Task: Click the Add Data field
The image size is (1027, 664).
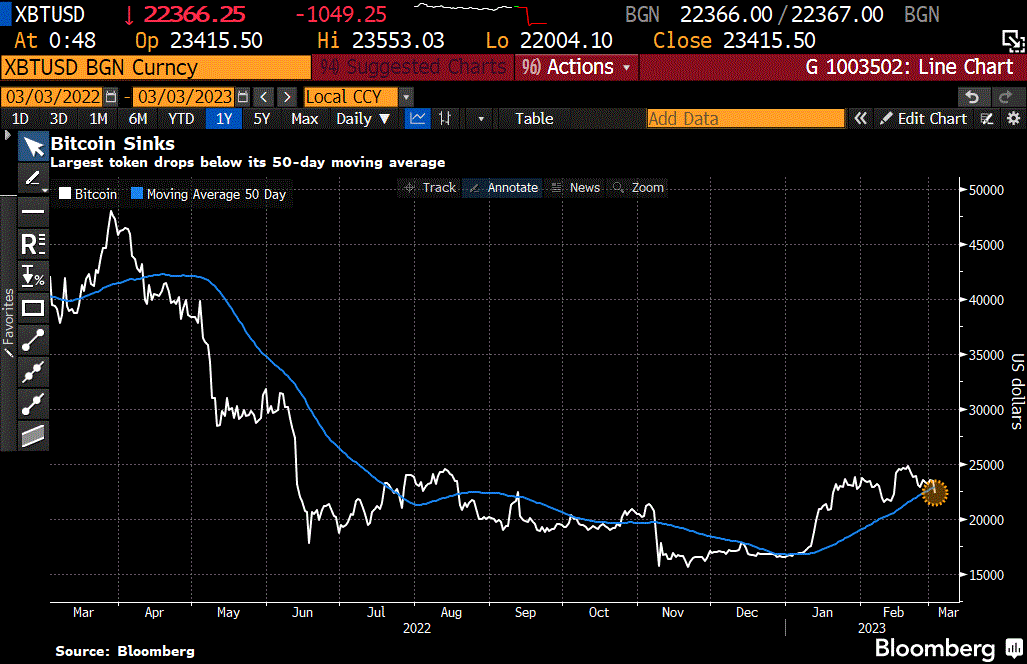Action: 745,119
